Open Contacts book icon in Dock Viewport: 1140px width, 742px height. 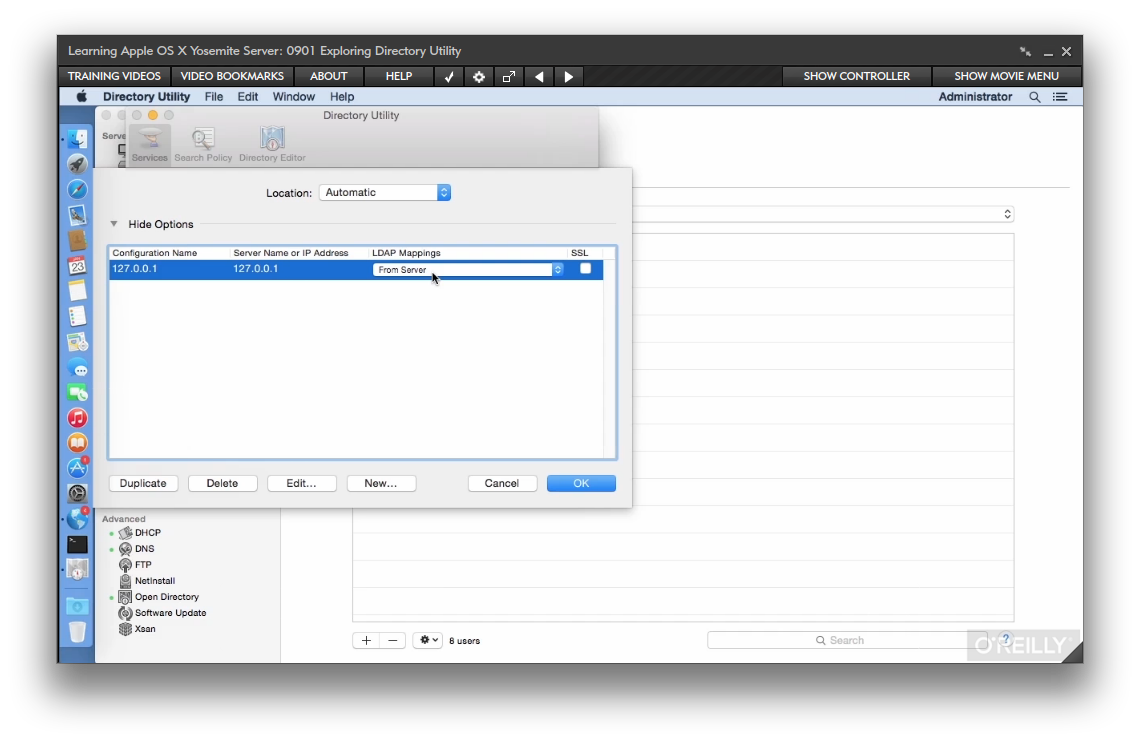click(77, 240)
